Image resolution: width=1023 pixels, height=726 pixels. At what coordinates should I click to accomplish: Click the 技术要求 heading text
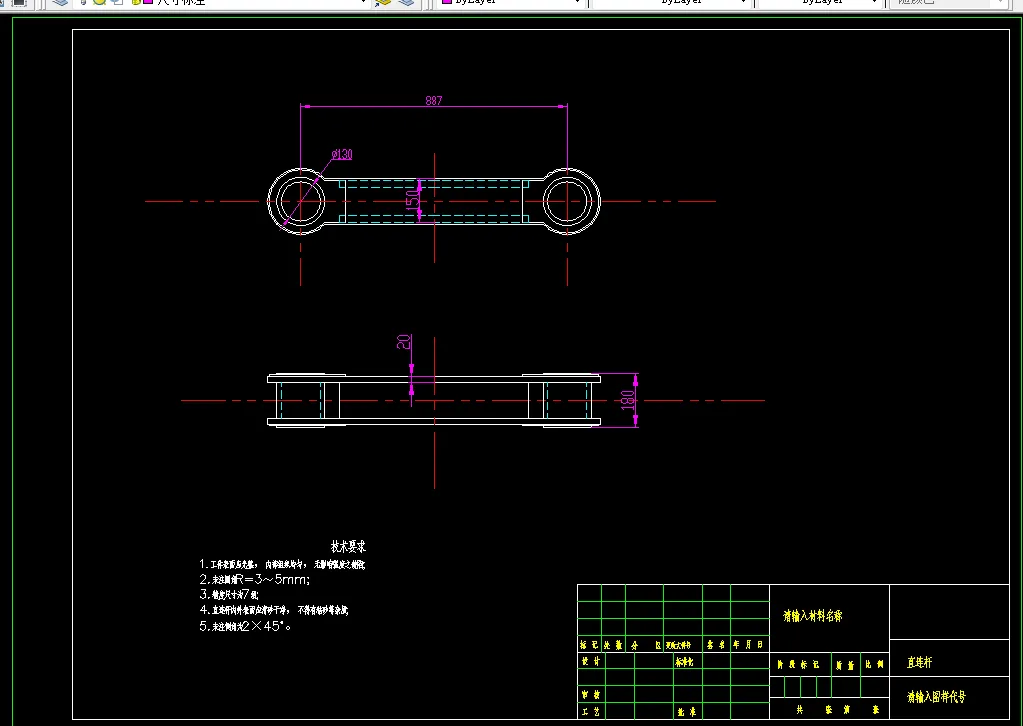click(348, 547)
